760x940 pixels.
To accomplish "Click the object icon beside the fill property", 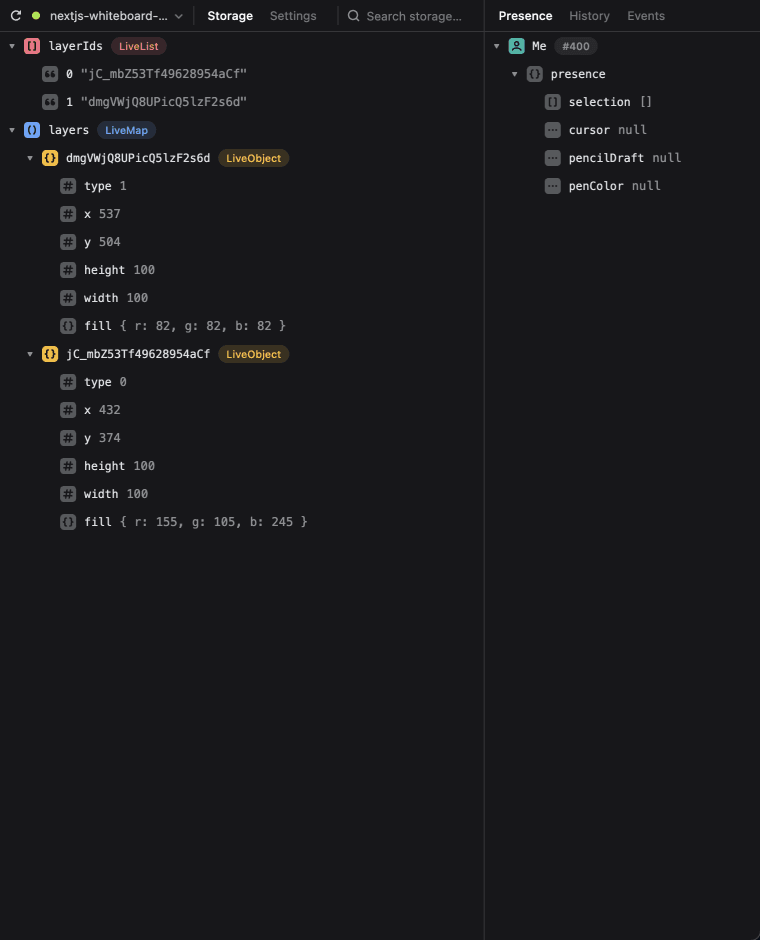I will click(68, 325).
